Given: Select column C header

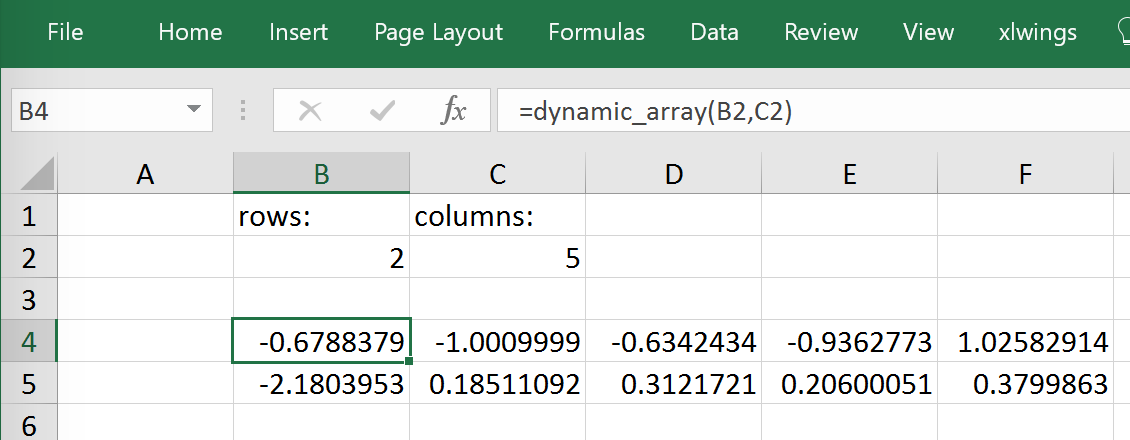Looking at the screenshot, I should pos(497,174).
